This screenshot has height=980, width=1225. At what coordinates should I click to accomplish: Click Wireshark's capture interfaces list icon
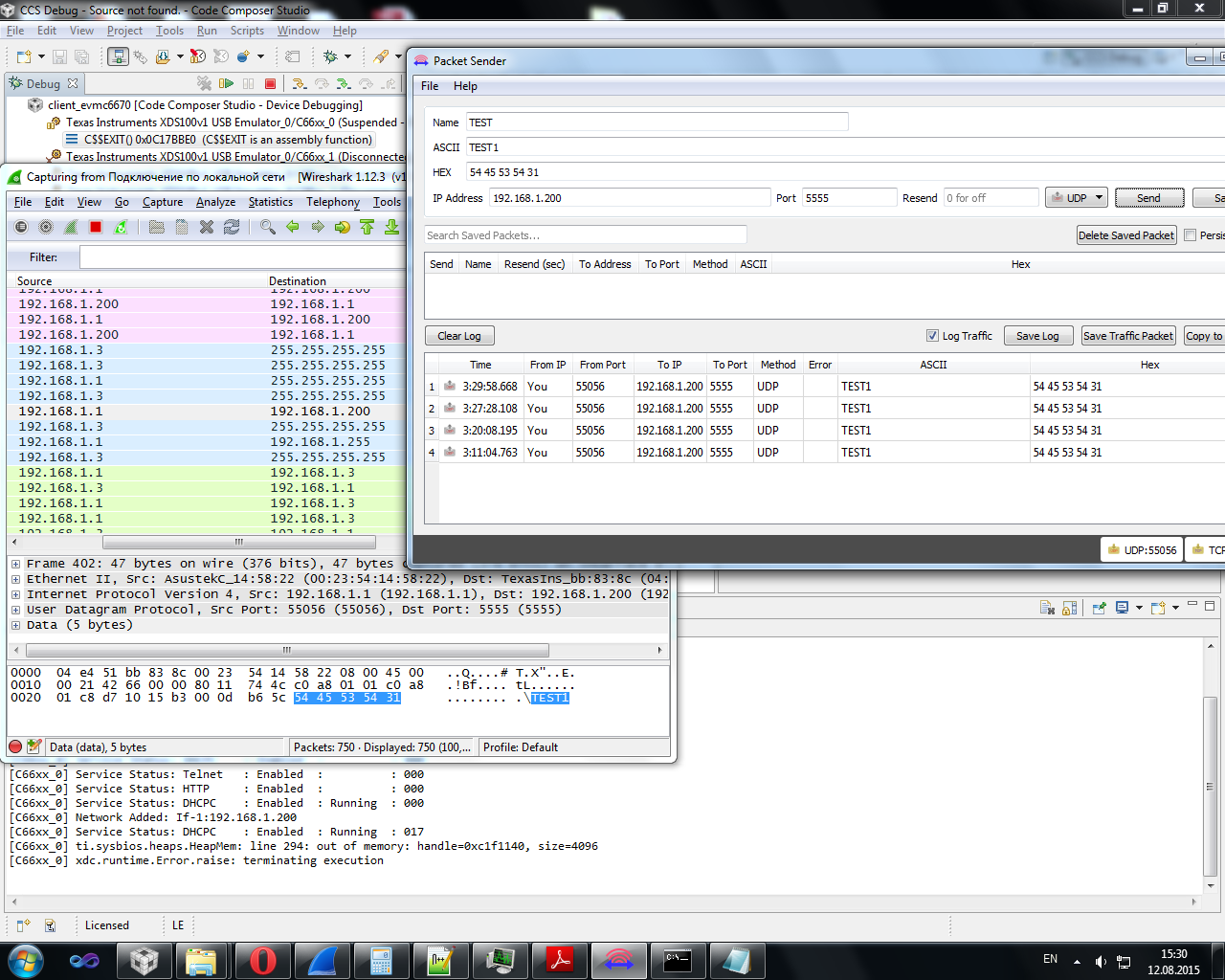coord(21,227)
